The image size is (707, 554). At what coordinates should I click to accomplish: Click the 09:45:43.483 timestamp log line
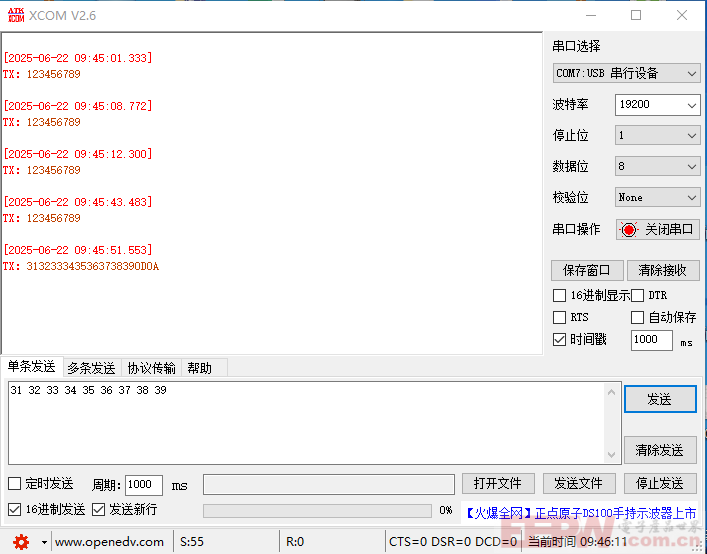(78, 202)
